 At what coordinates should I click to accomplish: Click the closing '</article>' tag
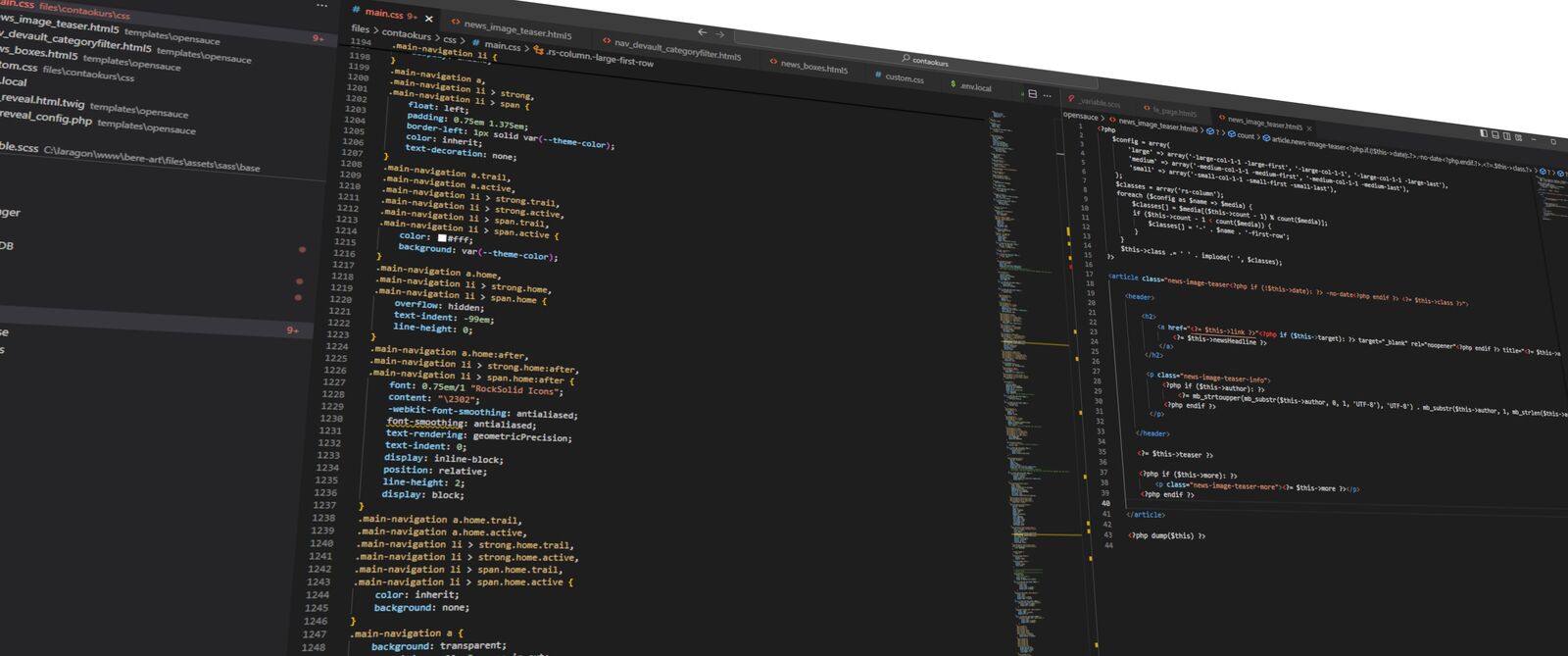(1146, 514)
